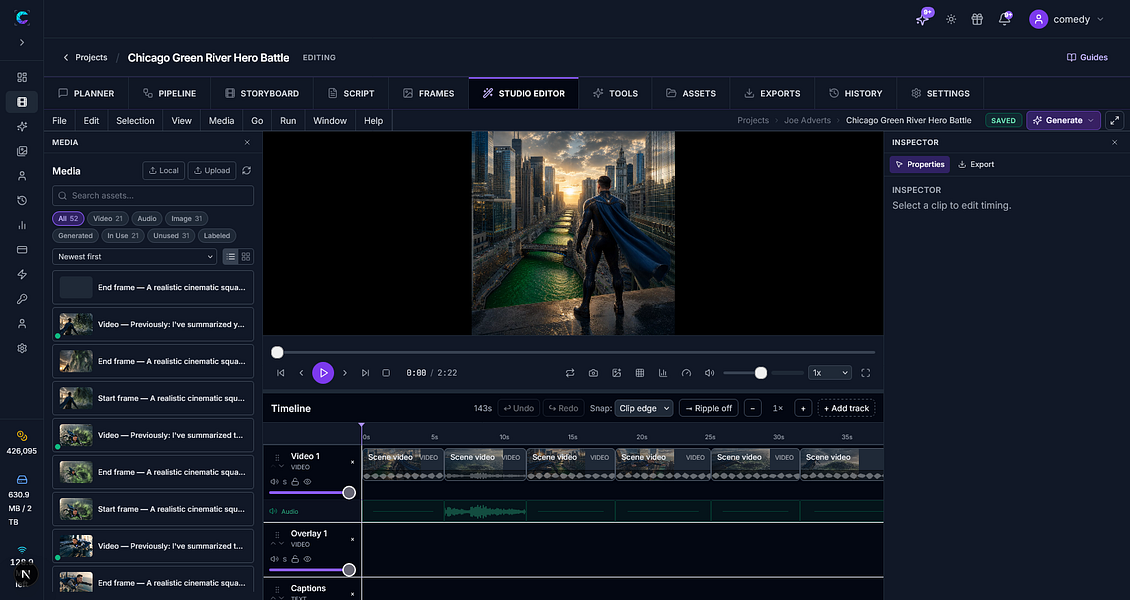1130x600 pixels.
Task: Open the dashboard grid icon in sidebar
Action: 22,77
